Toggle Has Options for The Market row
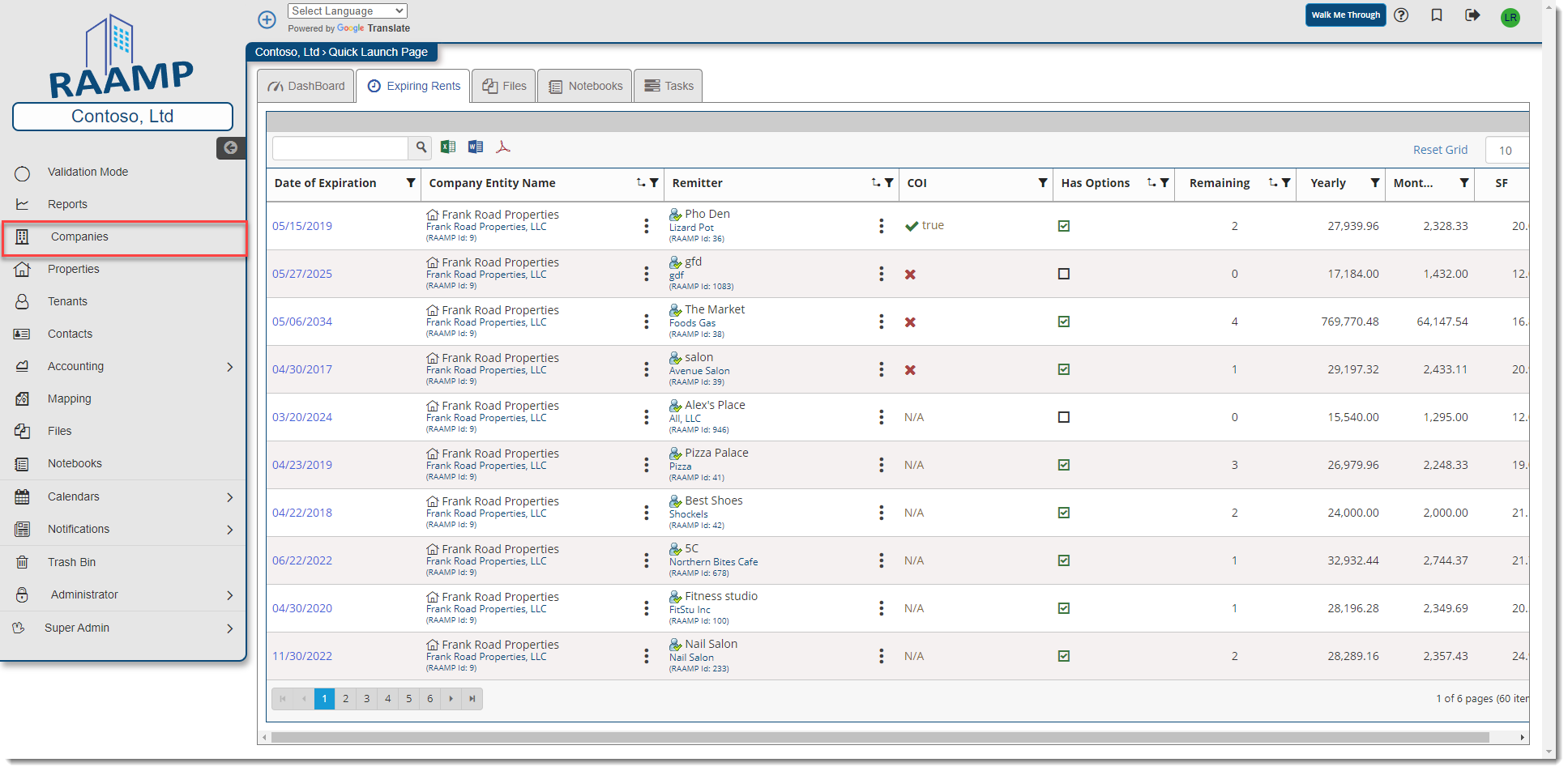Viewport: 1568px width, 771px height. [1064, 322]
